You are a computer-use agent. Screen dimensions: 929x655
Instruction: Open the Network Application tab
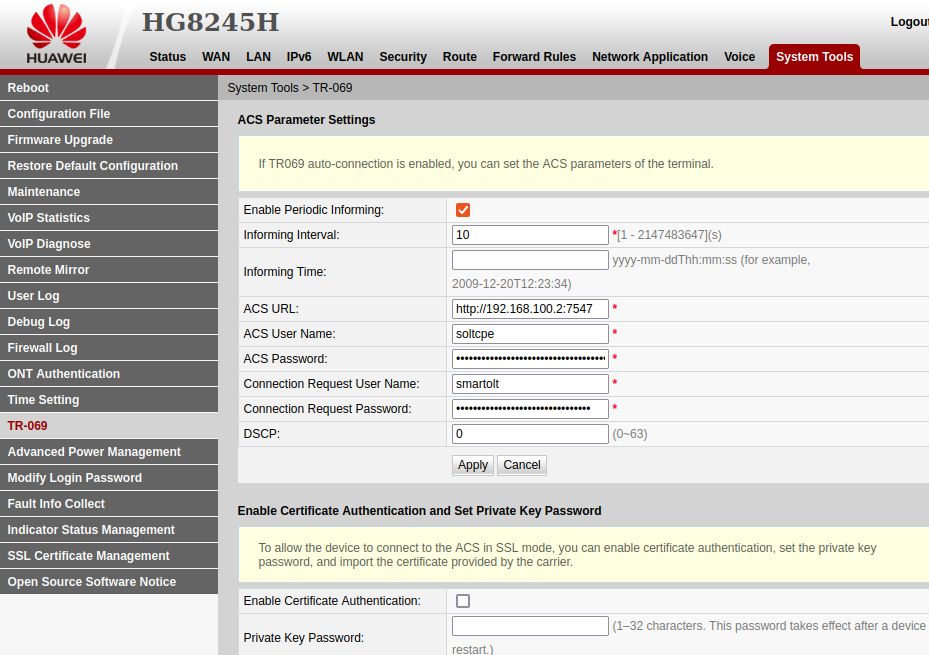pyautogui.click(x=650, y=57)
